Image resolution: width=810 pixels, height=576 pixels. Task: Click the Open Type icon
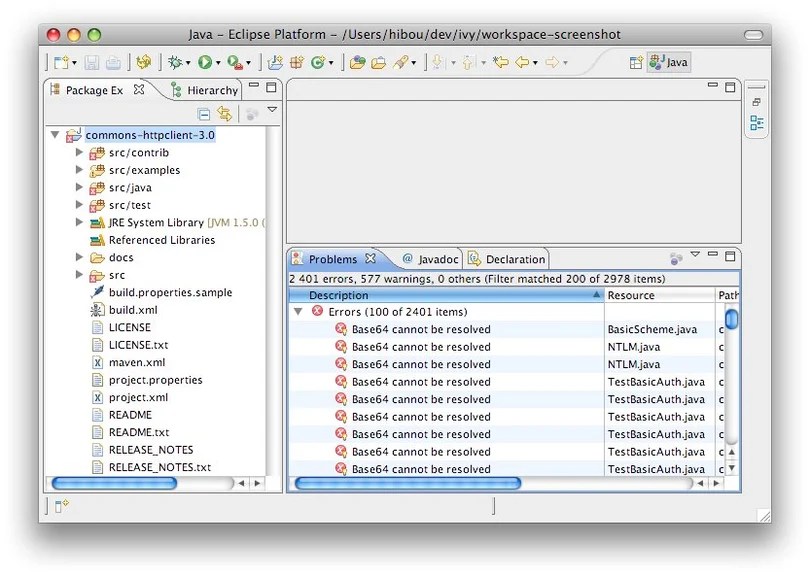tap(357, 63)
